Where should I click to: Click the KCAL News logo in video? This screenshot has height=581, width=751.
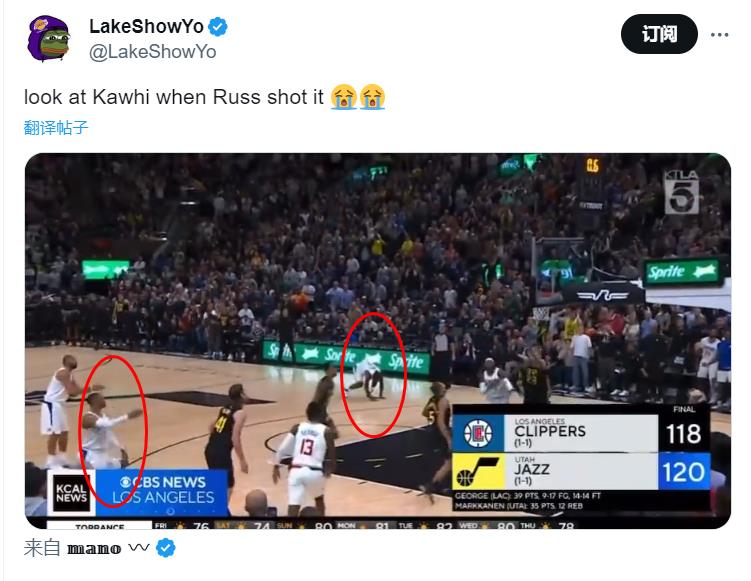point(71,493)
